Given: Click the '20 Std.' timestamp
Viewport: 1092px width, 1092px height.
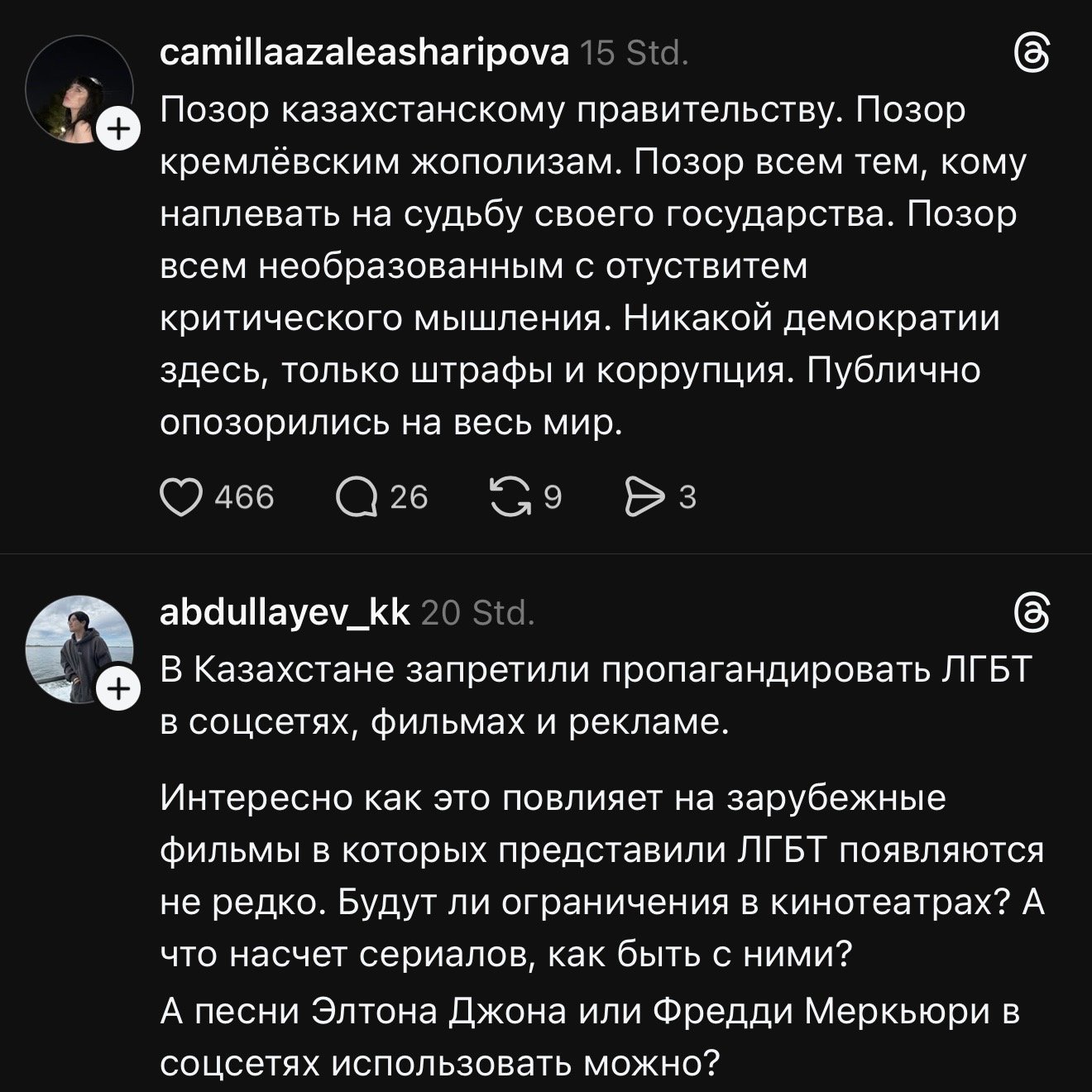Looking at the screenshot, I should [x=478, y=614].
